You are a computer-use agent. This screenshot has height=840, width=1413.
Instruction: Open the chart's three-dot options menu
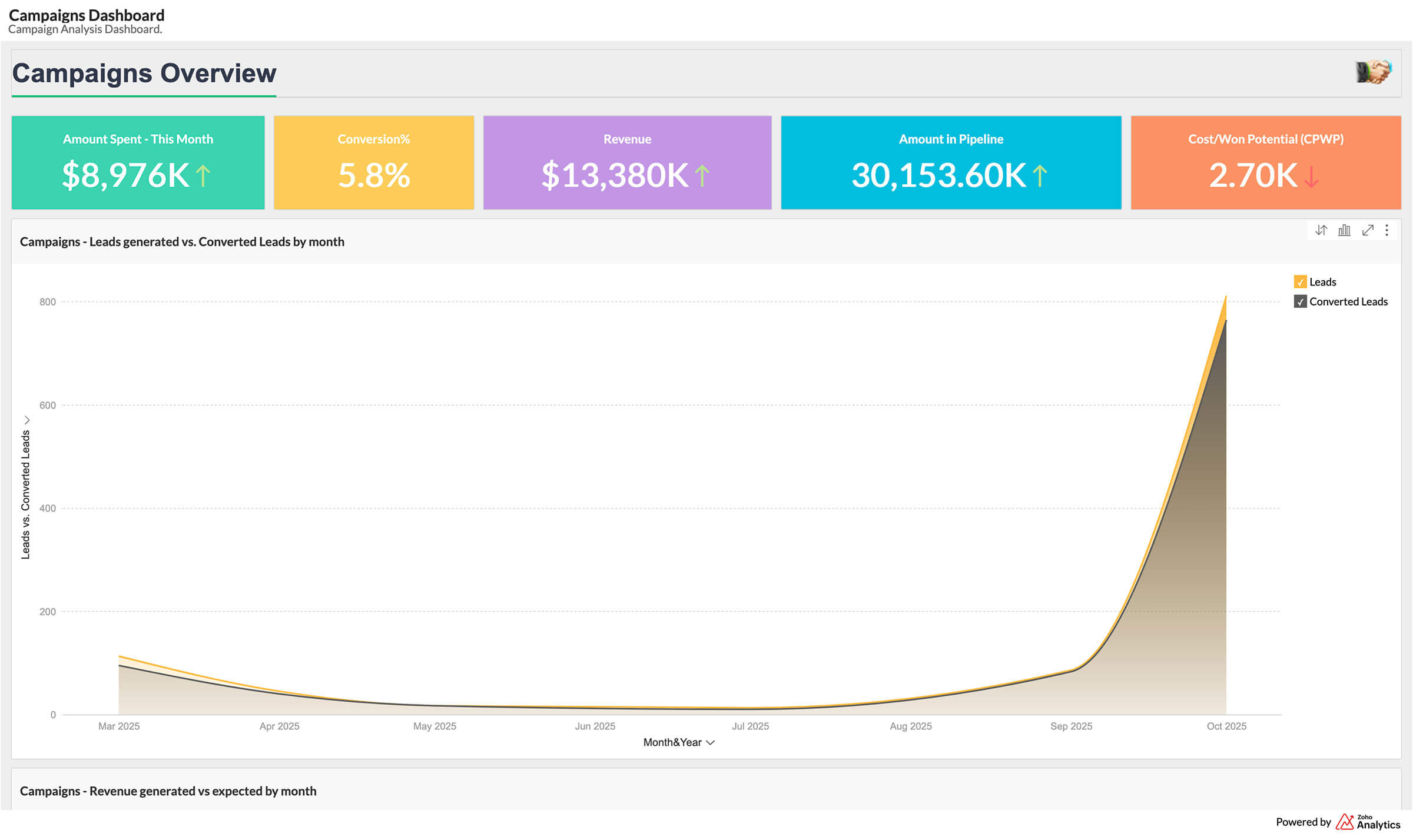tap(1387, 230)
